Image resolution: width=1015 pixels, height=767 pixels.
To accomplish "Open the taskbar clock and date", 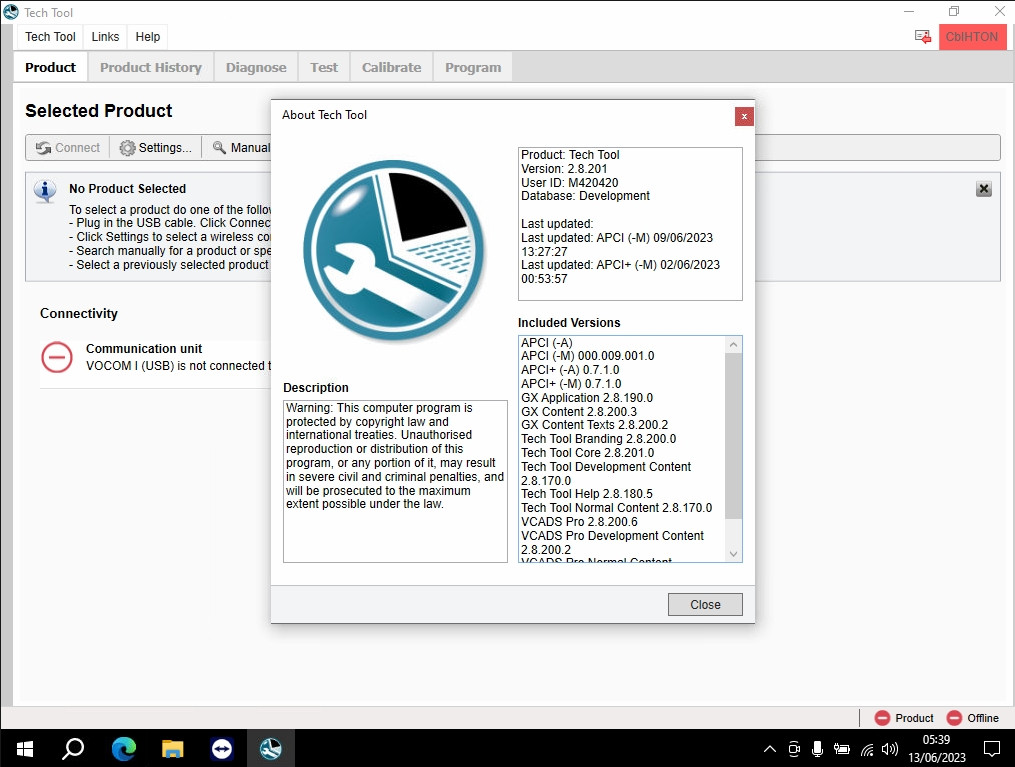I will coord(936,749).
